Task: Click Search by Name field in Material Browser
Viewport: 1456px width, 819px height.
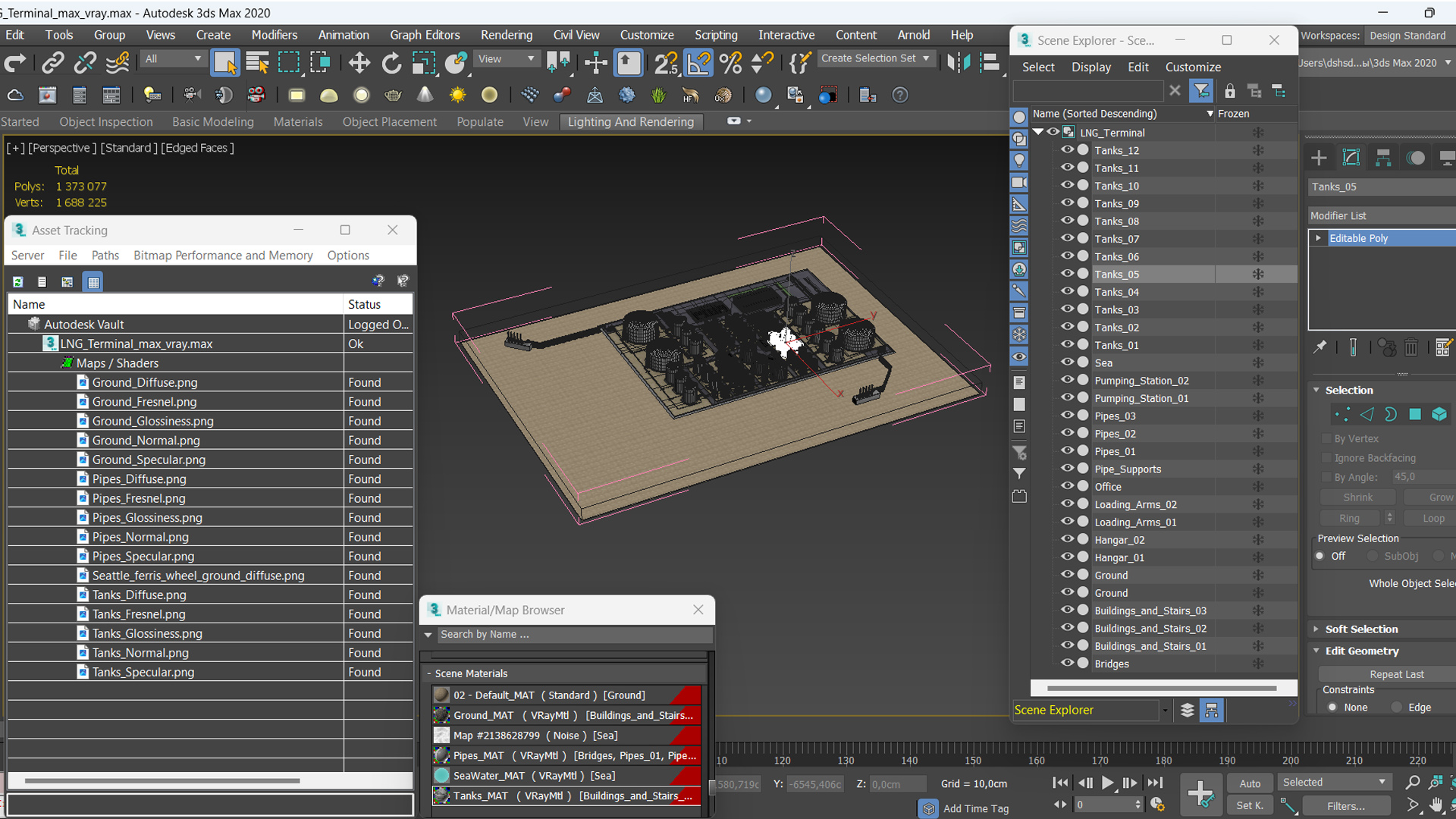Action: click(575, 634)
